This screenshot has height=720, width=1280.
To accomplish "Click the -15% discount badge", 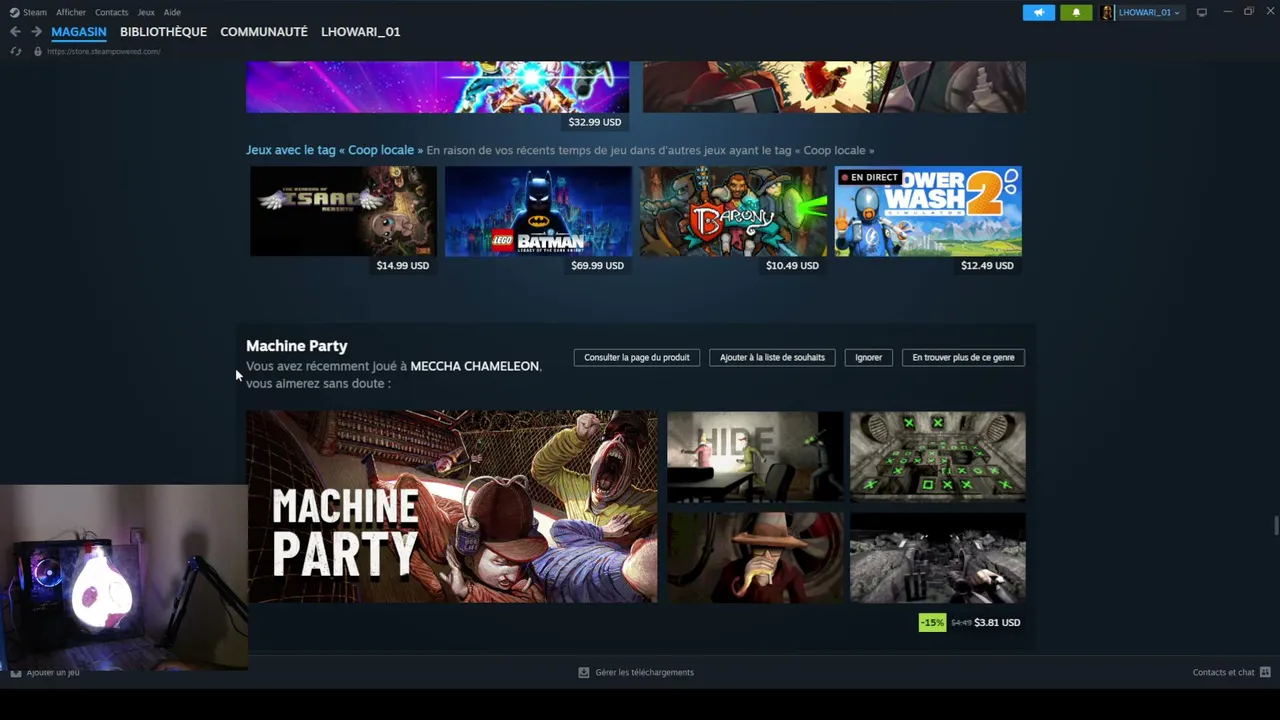I will (932, 622).
